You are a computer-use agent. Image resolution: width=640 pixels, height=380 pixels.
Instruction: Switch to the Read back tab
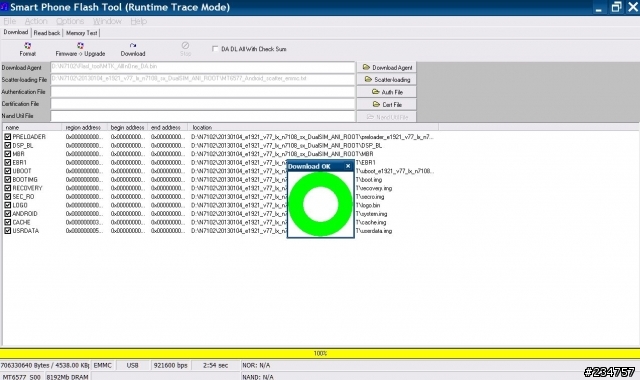(x=47, y=33)
